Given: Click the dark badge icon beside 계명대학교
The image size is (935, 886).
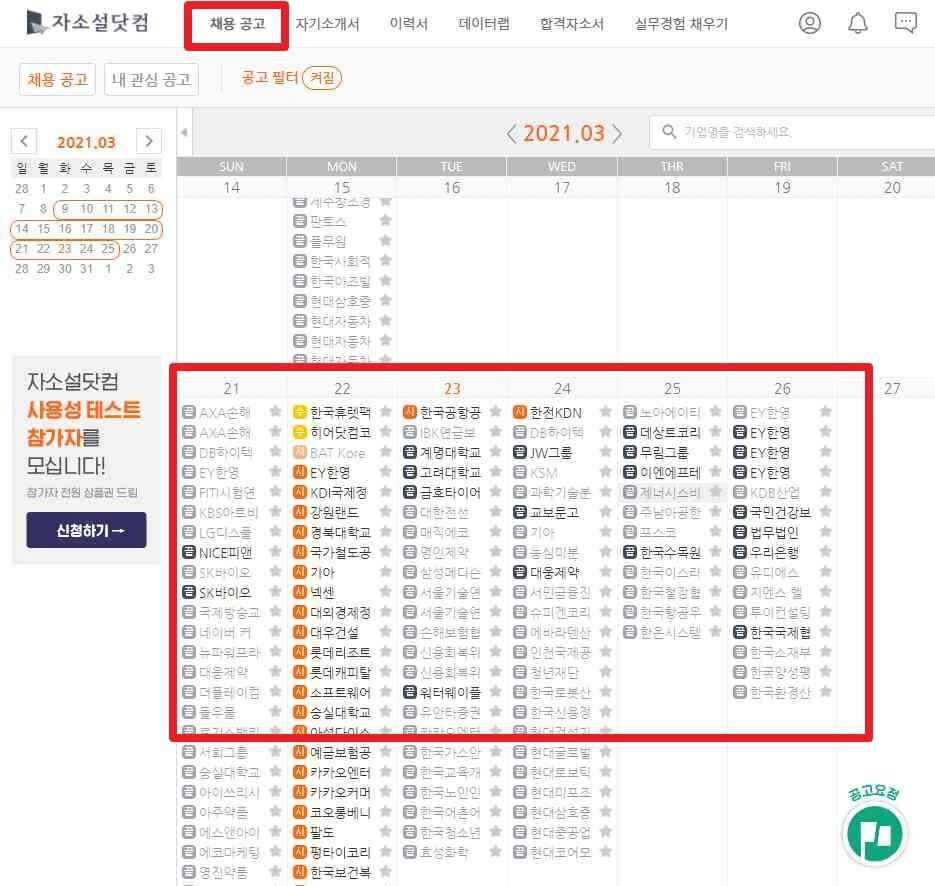Looking at the screenshot, I should point(409,452).
